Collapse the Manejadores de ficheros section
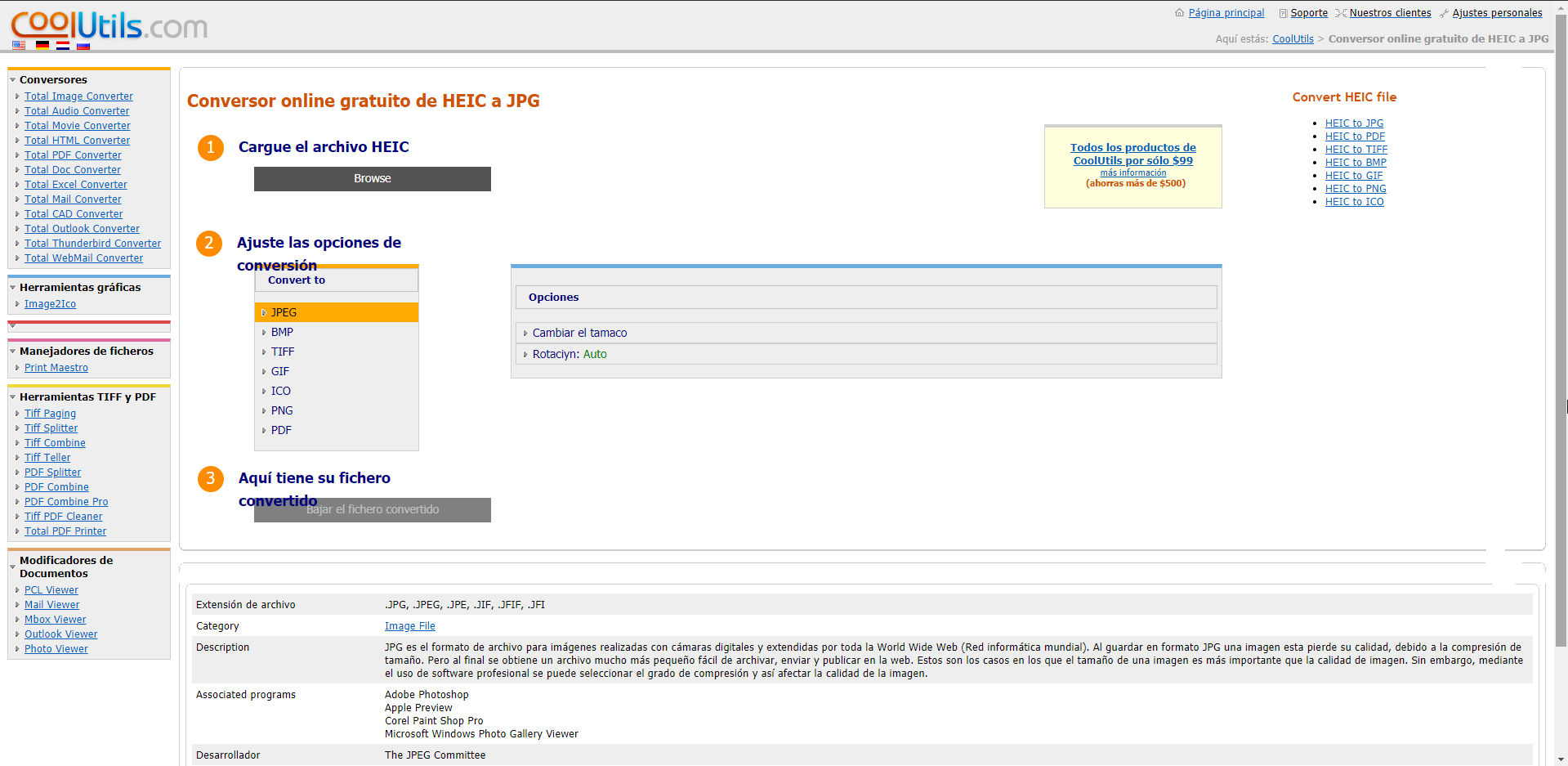1568x766 pixels. pos(13,352)
